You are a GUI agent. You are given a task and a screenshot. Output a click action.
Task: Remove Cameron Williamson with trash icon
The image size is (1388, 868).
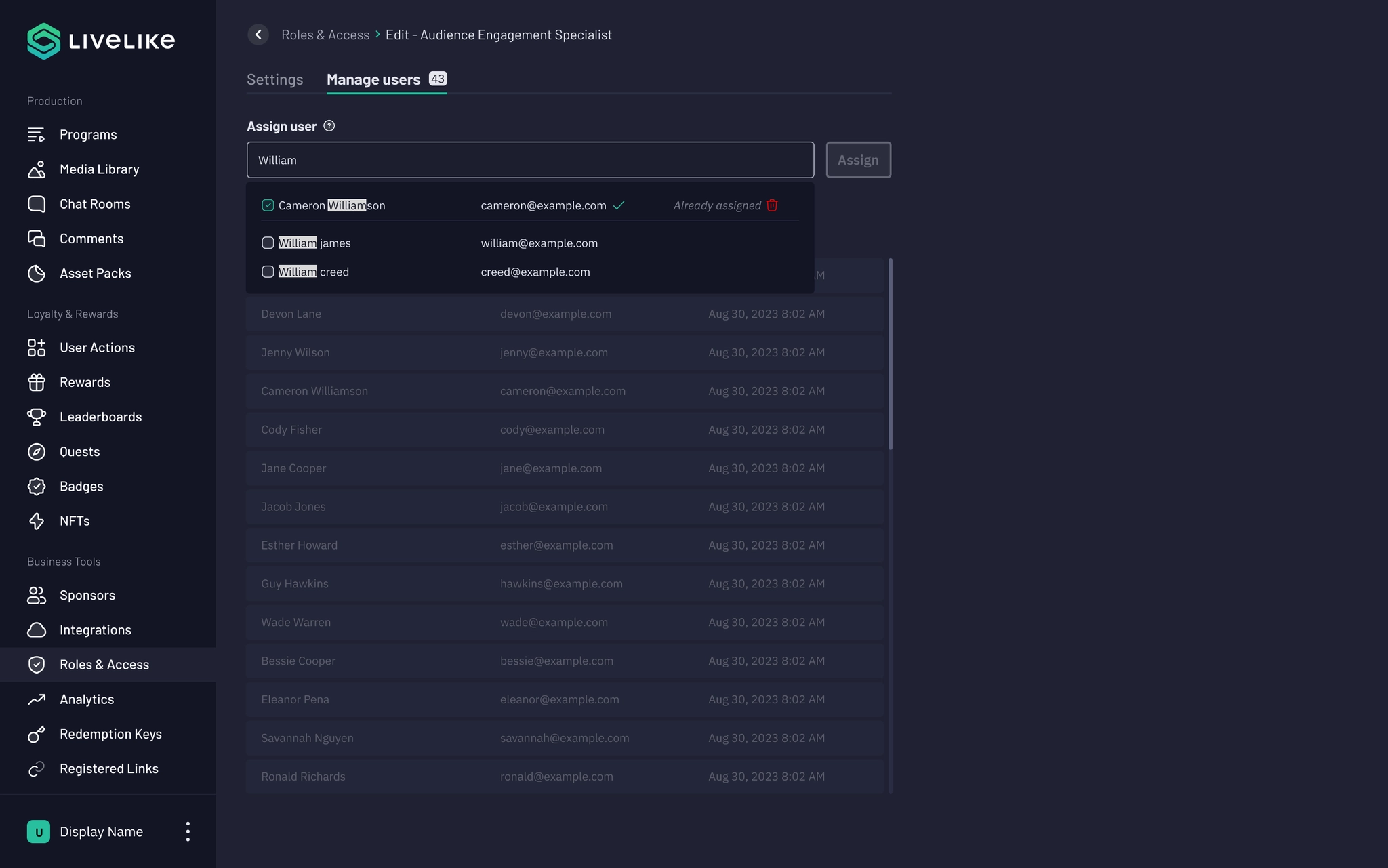pyautogui.click(x=772, y=205)
